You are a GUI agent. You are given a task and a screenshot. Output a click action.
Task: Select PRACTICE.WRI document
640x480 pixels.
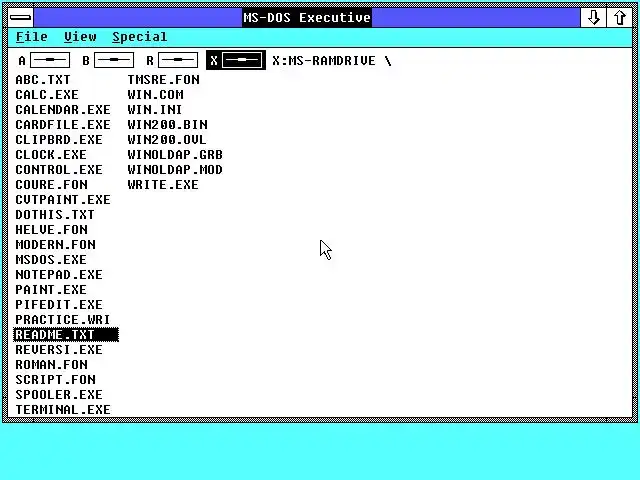62,320
